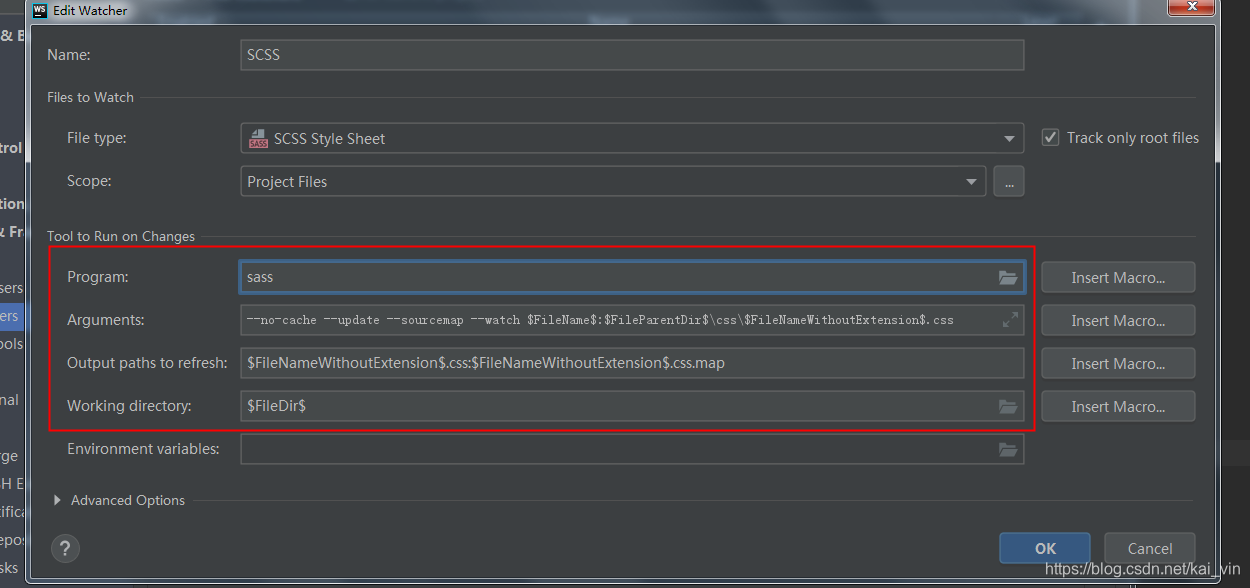Screen dimensions: 1250x588
Task: Click Insert Macro button for Working directory
Action: coord(1118,406)
